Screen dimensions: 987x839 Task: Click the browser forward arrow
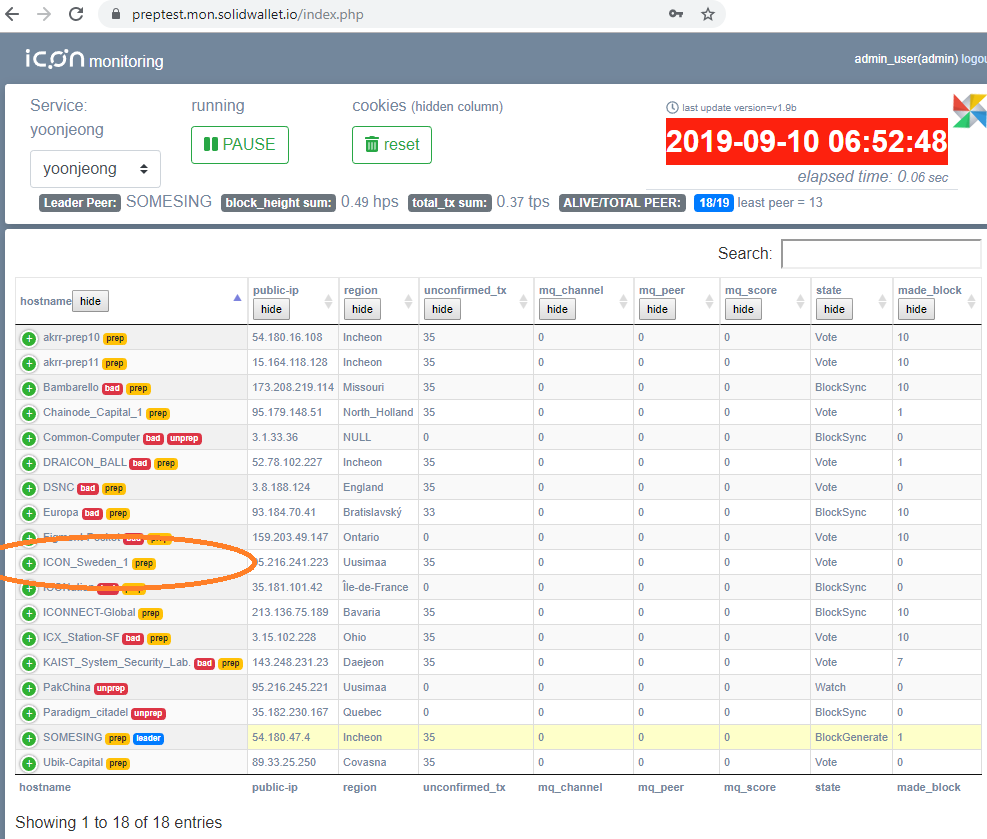click(43, 14)
